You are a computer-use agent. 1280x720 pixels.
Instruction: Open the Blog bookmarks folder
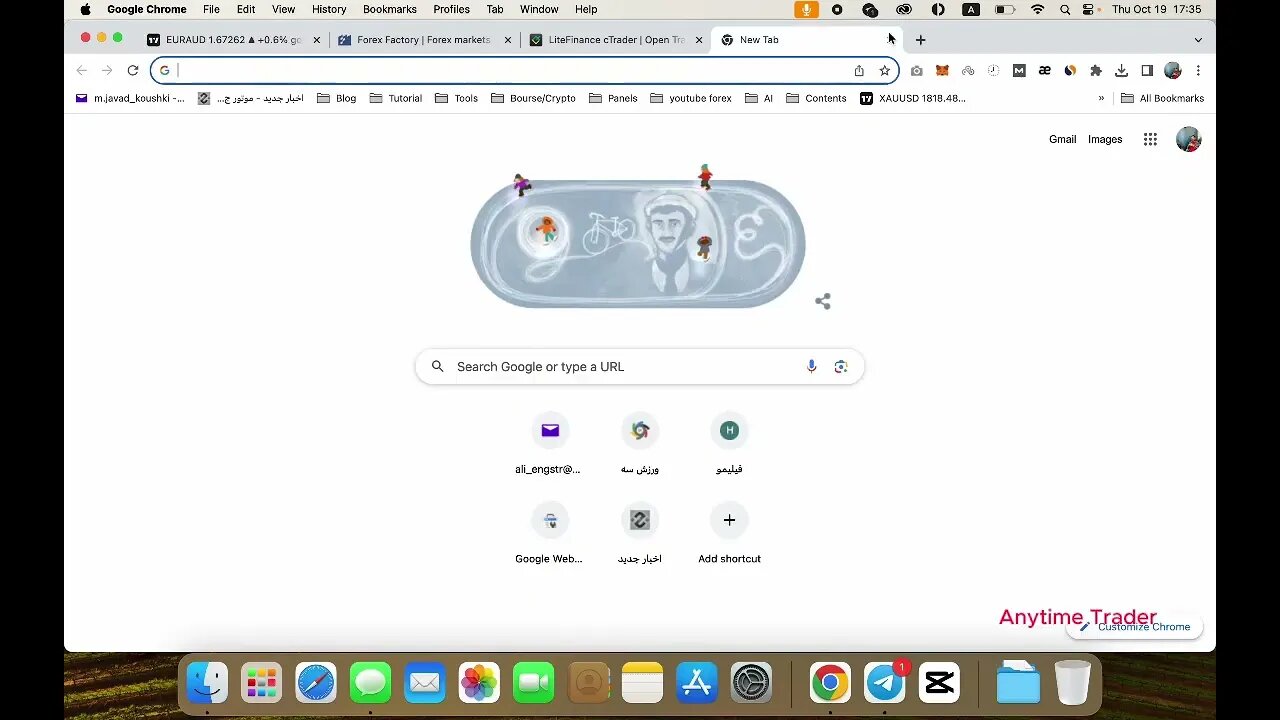(336, 99)
